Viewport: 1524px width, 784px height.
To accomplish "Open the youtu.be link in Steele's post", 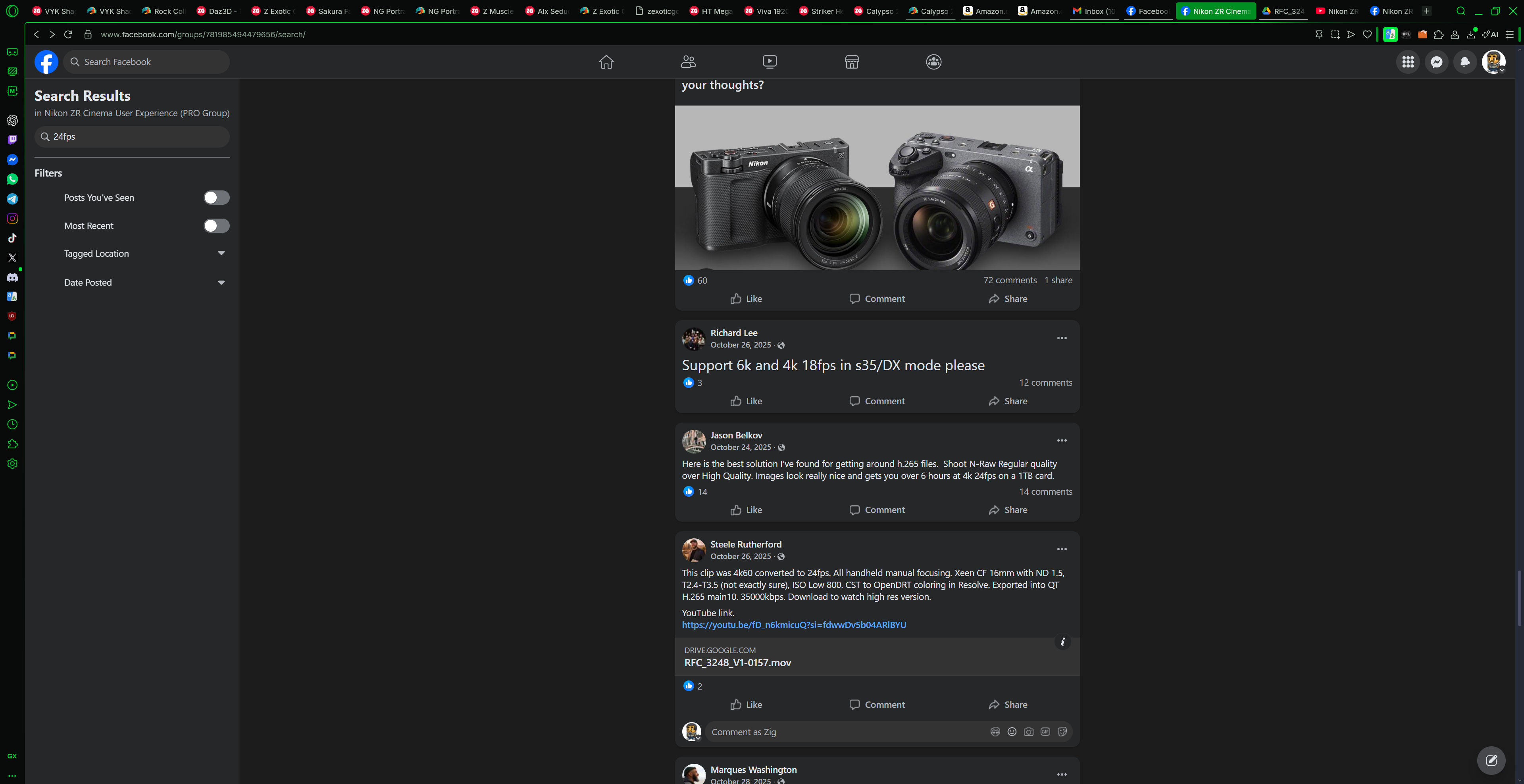I will point(793,625).
